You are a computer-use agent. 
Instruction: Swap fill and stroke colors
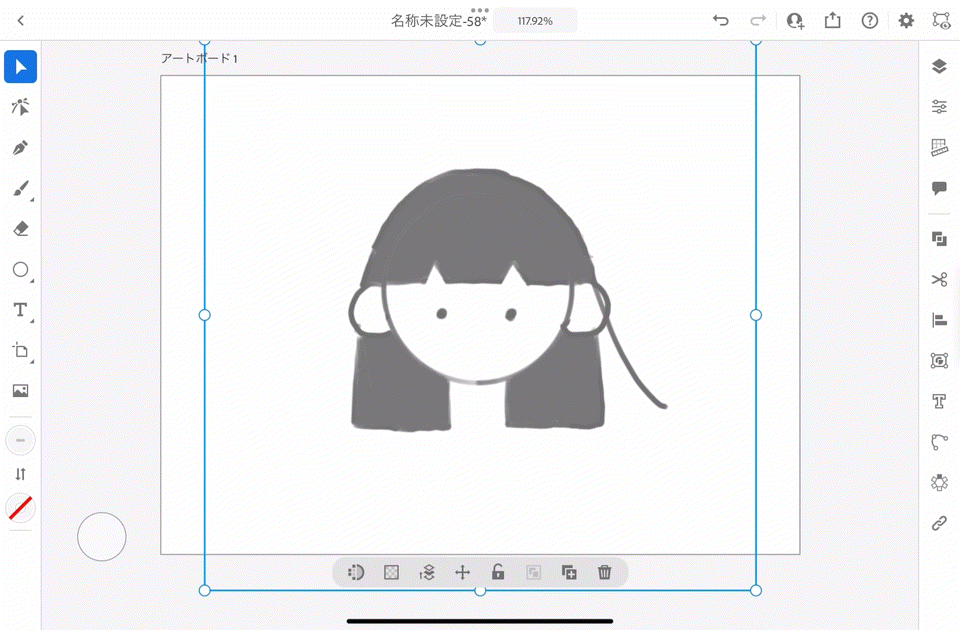pyautogui.click(x=20, y=474)
